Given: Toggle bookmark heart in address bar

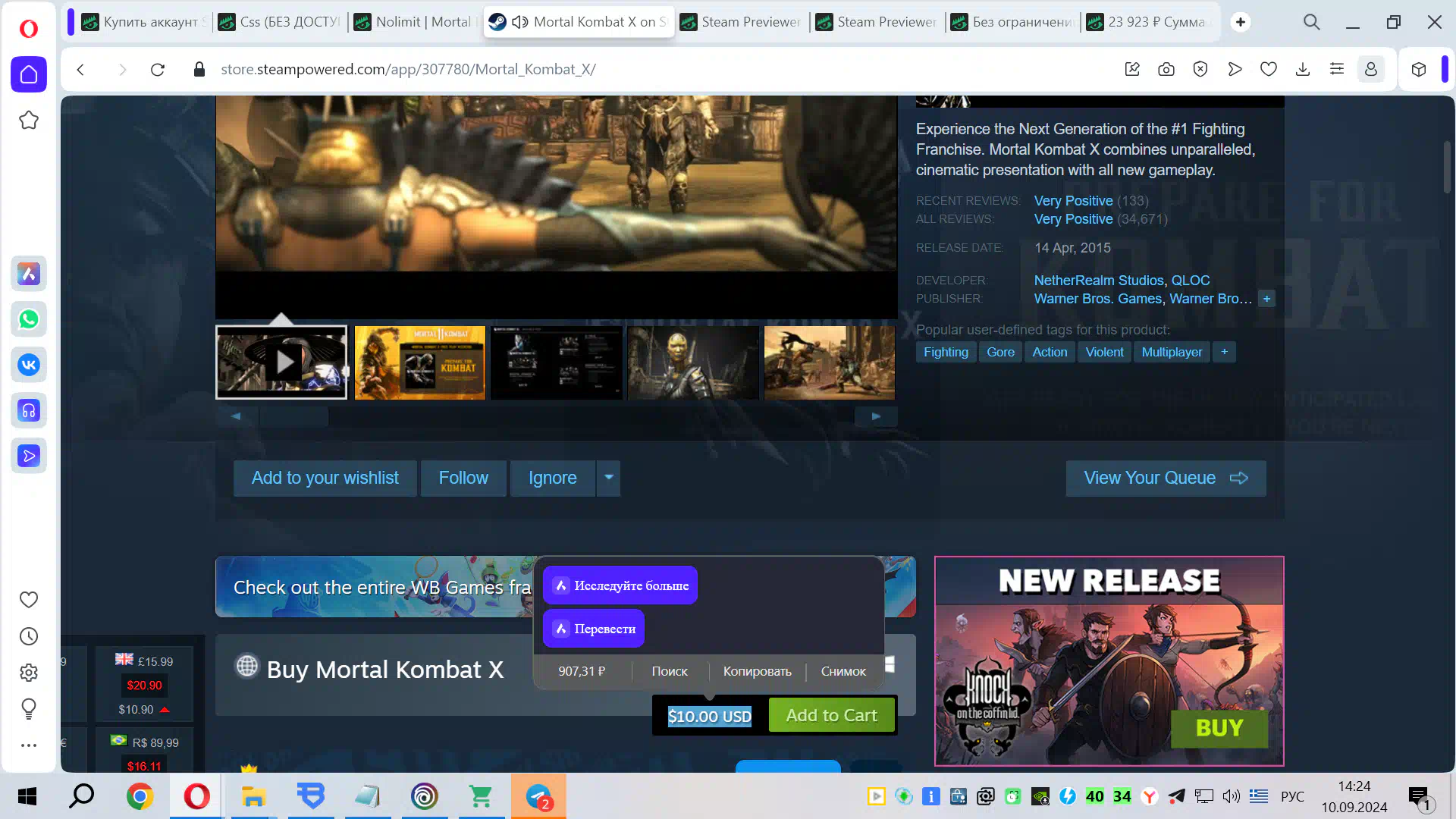Looking at the screenshot, I should pyautogui.click(x=1269, y=70).
